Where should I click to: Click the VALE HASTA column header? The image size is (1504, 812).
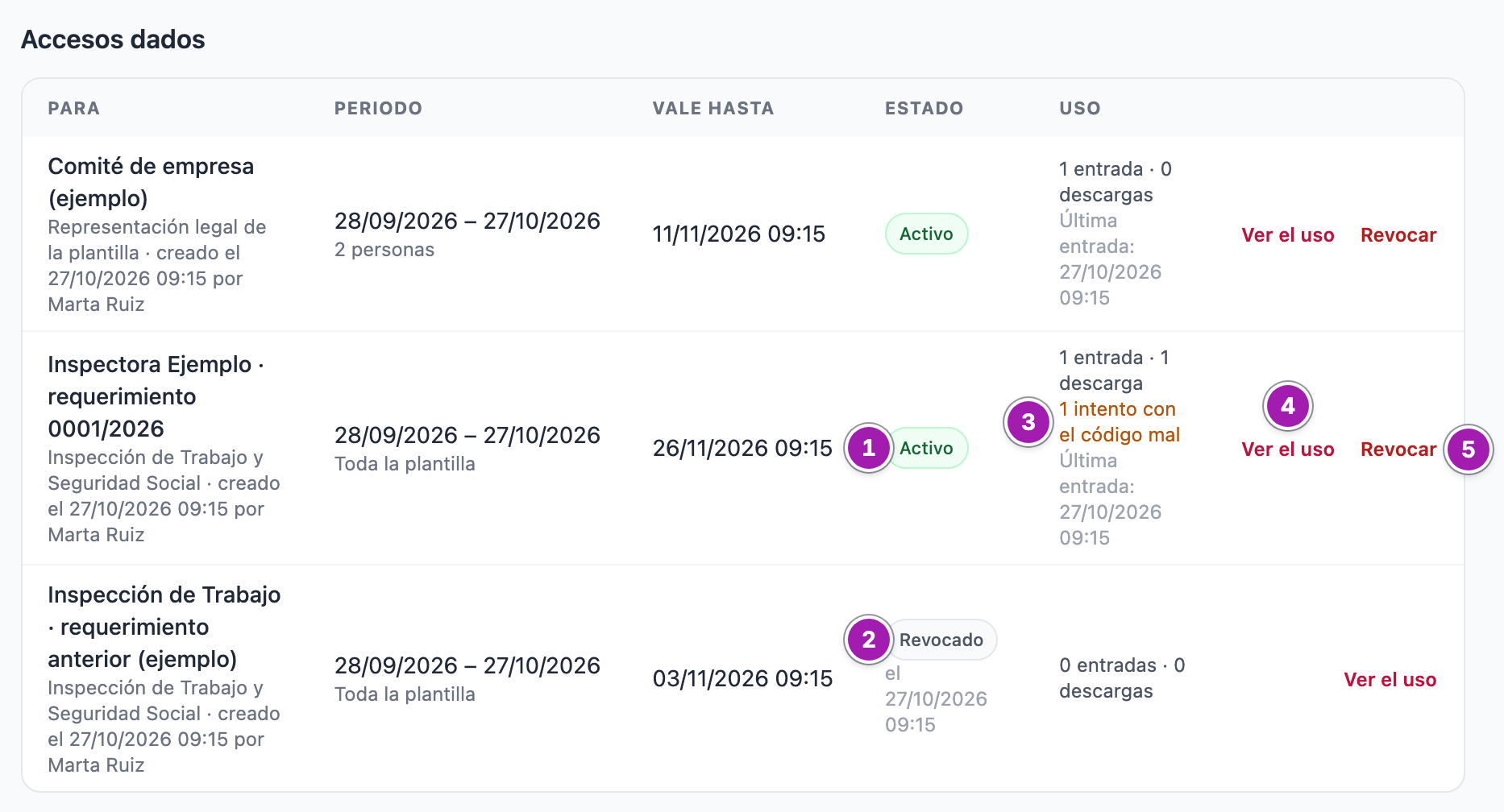coord(713,108)
